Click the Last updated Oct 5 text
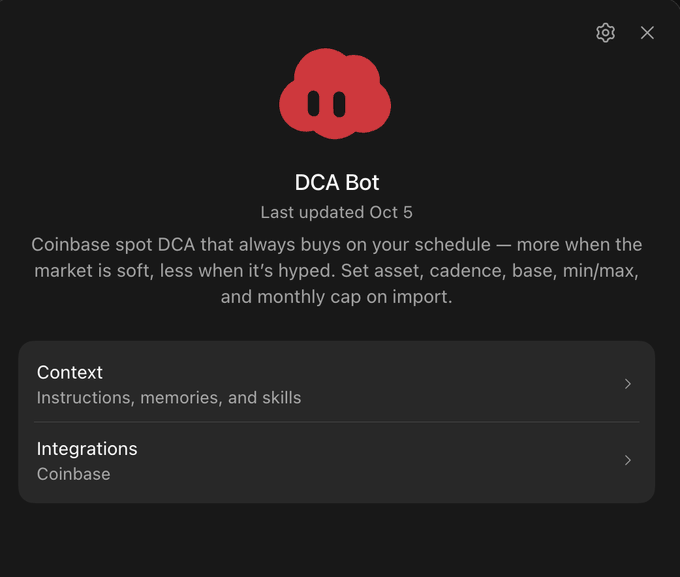 [337, 213]
